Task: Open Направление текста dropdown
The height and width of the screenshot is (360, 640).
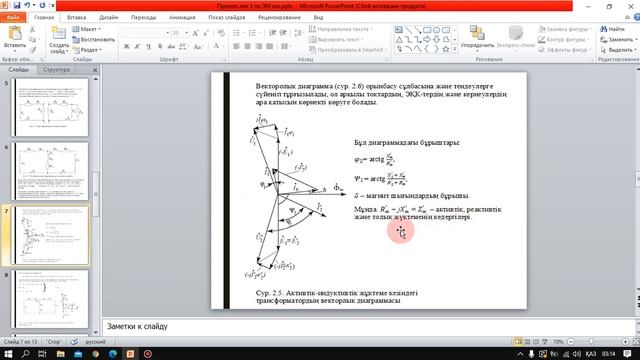Action: tap(341, 29)
